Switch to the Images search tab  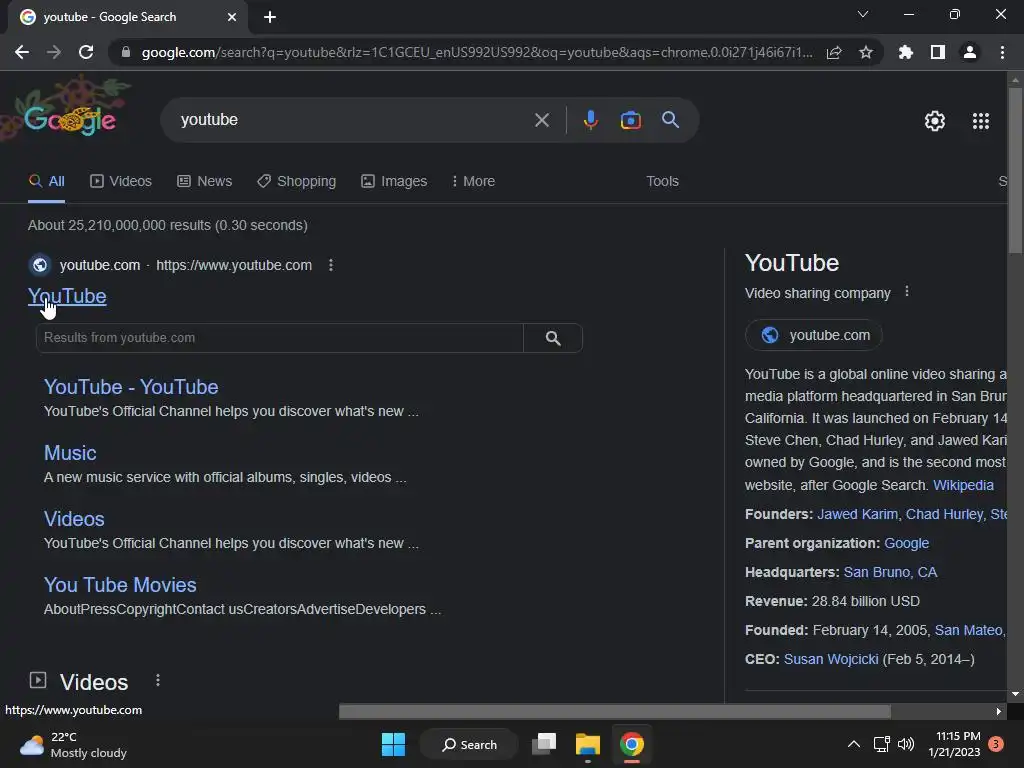point(394,181)
